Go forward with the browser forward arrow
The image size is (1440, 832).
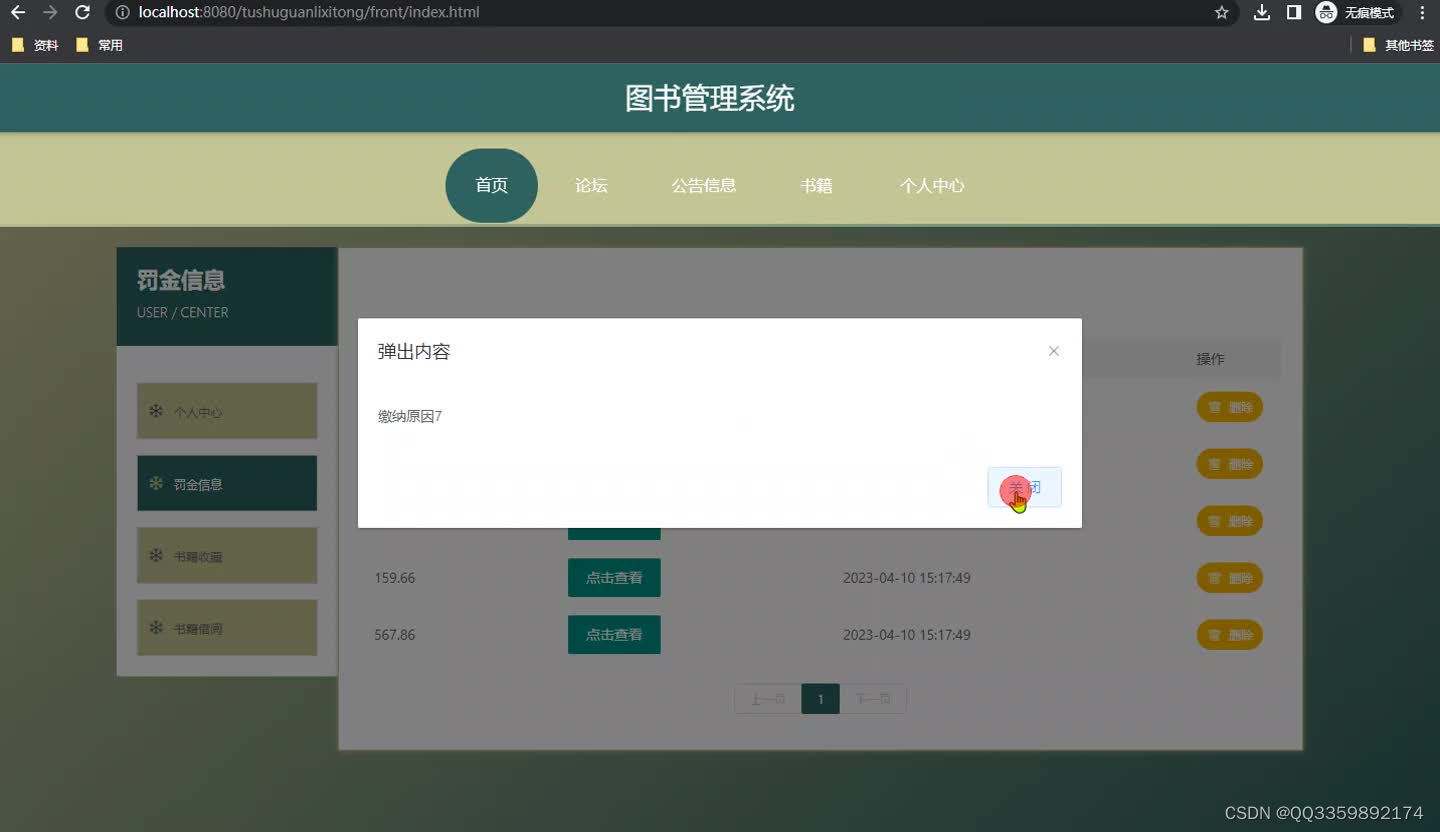[50, 13]
